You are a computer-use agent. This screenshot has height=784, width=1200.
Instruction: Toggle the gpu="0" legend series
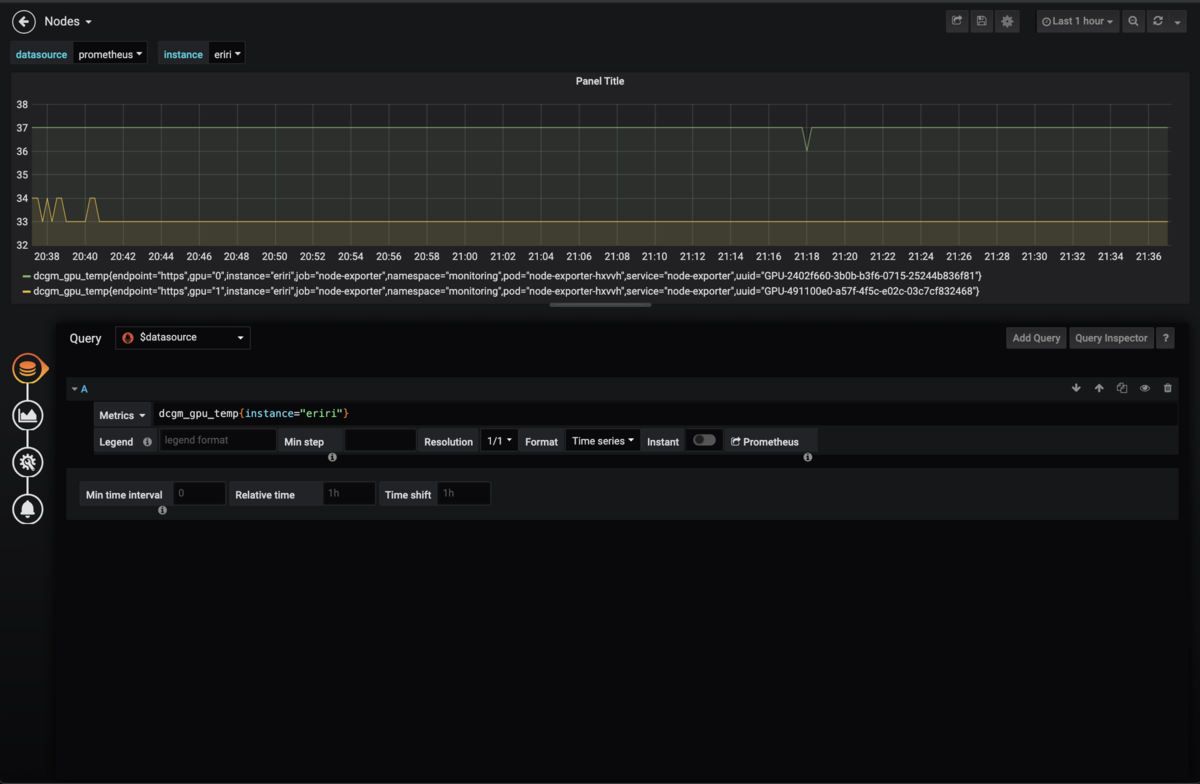point(507,275)
